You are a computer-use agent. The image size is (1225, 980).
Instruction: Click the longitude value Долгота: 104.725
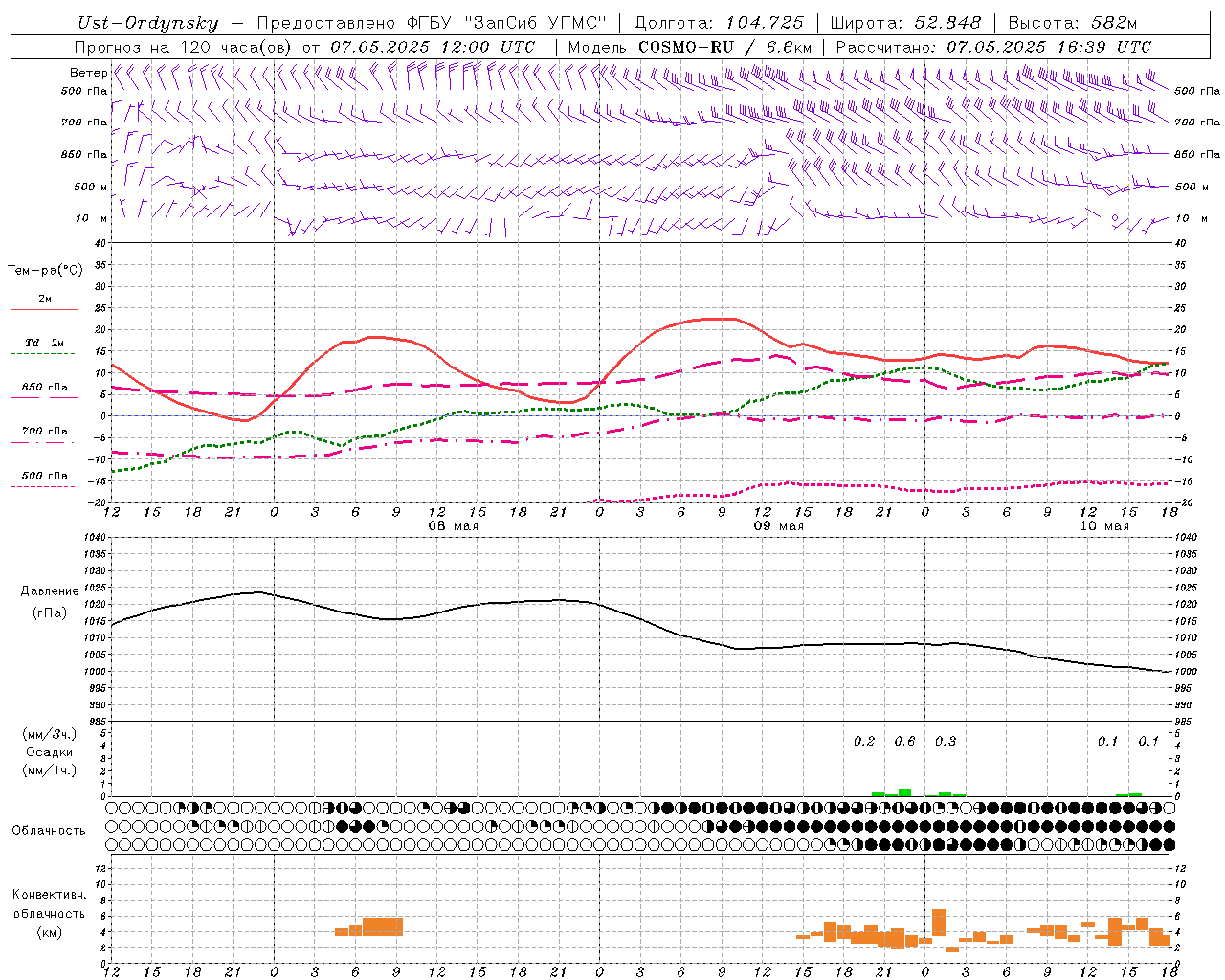point(718,23)
